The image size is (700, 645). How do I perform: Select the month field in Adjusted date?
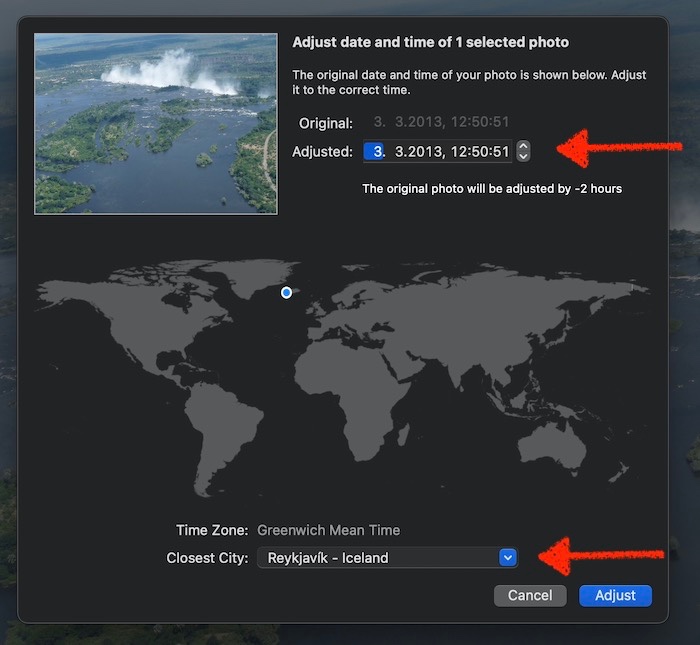coord(400,152)
